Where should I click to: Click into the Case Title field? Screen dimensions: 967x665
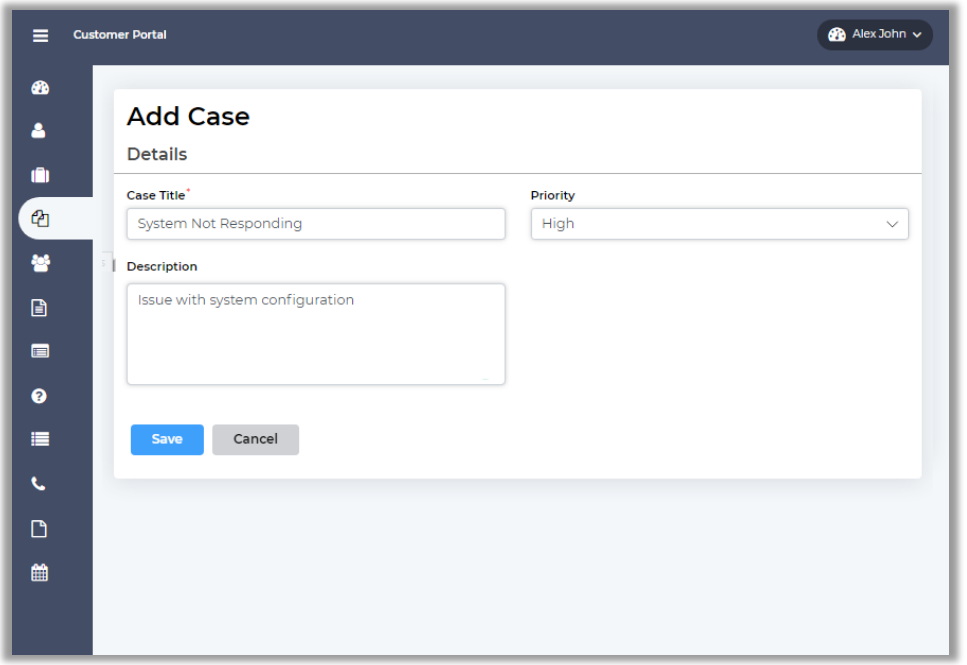coord(315,224)
